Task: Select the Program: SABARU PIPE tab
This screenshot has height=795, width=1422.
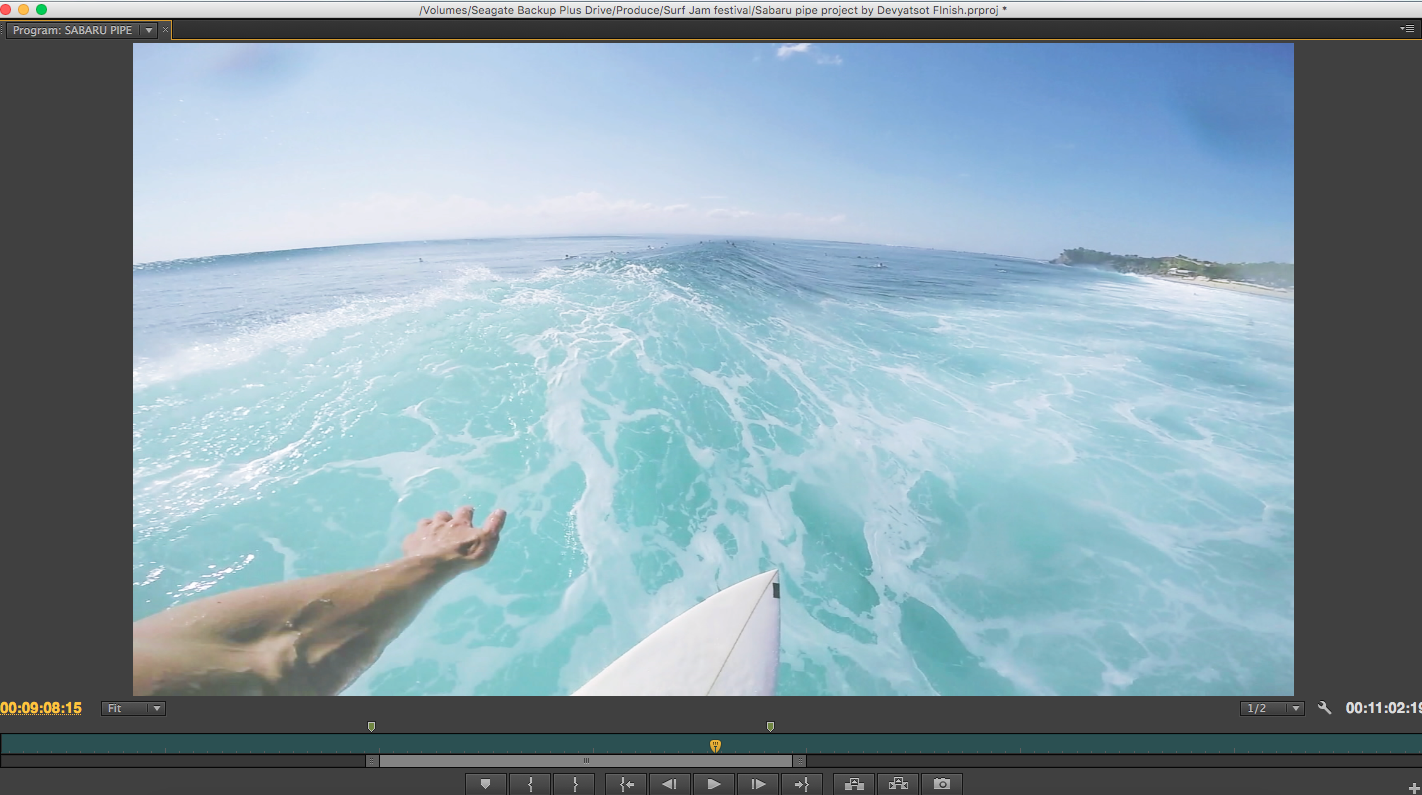Action: pos(73,30)
